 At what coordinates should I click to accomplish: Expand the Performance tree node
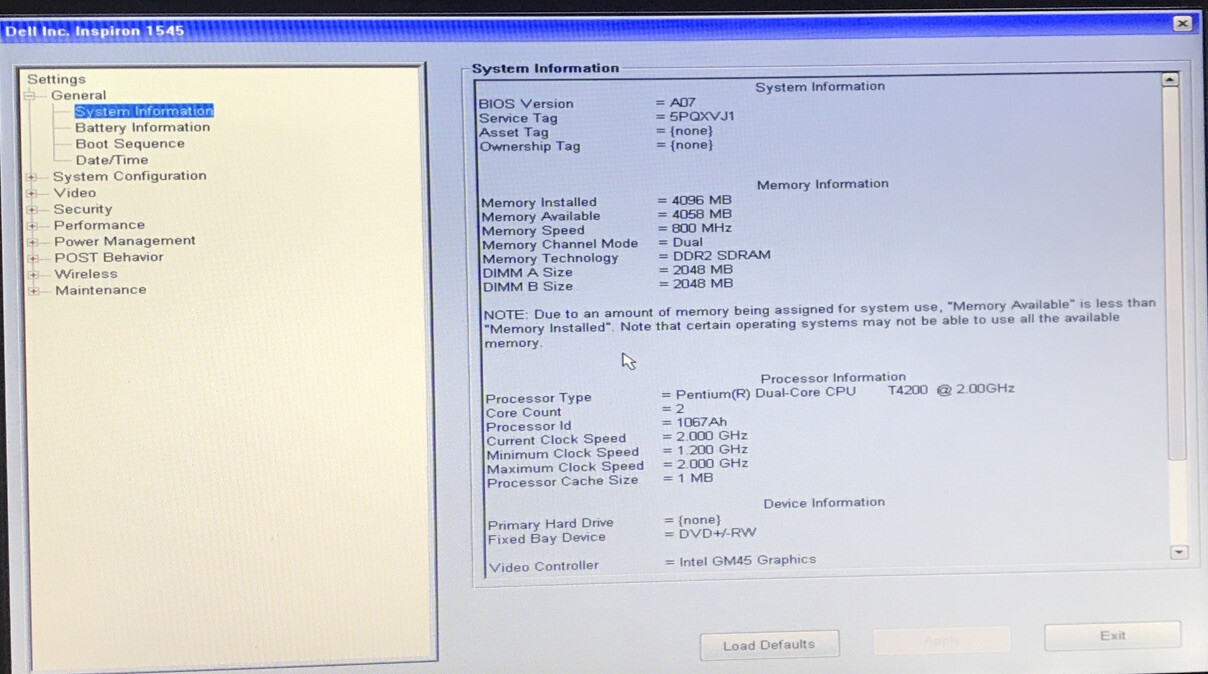coord(32,226)
